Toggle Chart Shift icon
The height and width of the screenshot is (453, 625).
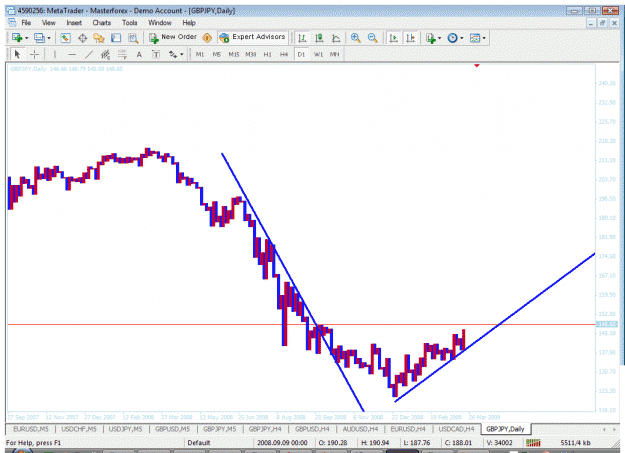[x=411, y=38]
